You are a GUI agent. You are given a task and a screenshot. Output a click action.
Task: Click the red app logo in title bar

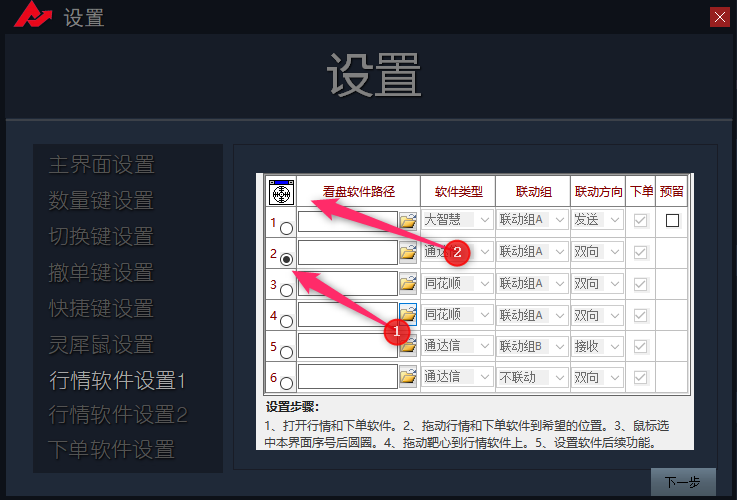pyautogui.click(x=32, y=14)
